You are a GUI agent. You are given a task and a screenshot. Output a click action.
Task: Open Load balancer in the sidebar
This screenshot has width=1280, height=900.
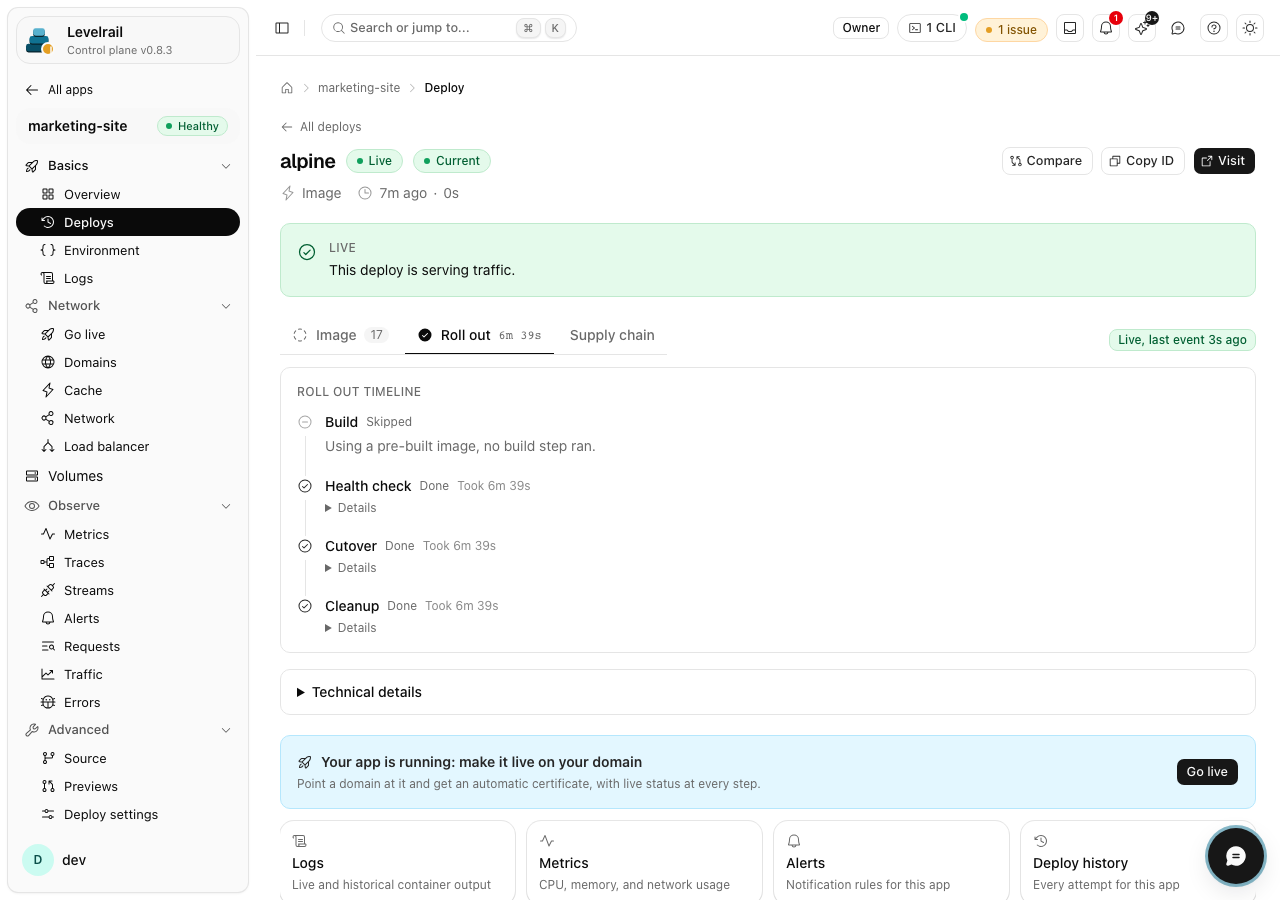pos(128,446)
